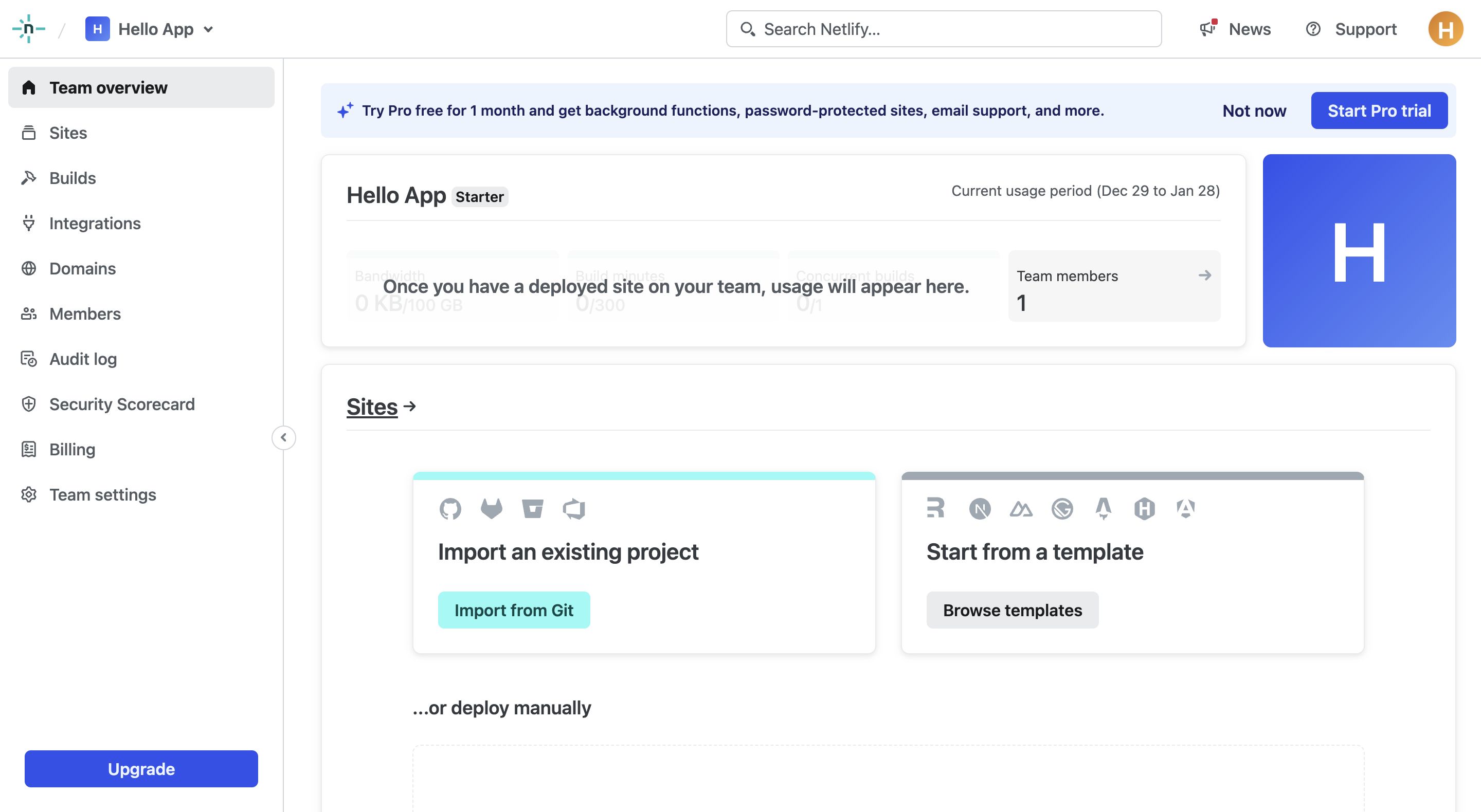The image size is (1481, 812).
Task: Click the Azure DevOps icon
Action: 574,509
